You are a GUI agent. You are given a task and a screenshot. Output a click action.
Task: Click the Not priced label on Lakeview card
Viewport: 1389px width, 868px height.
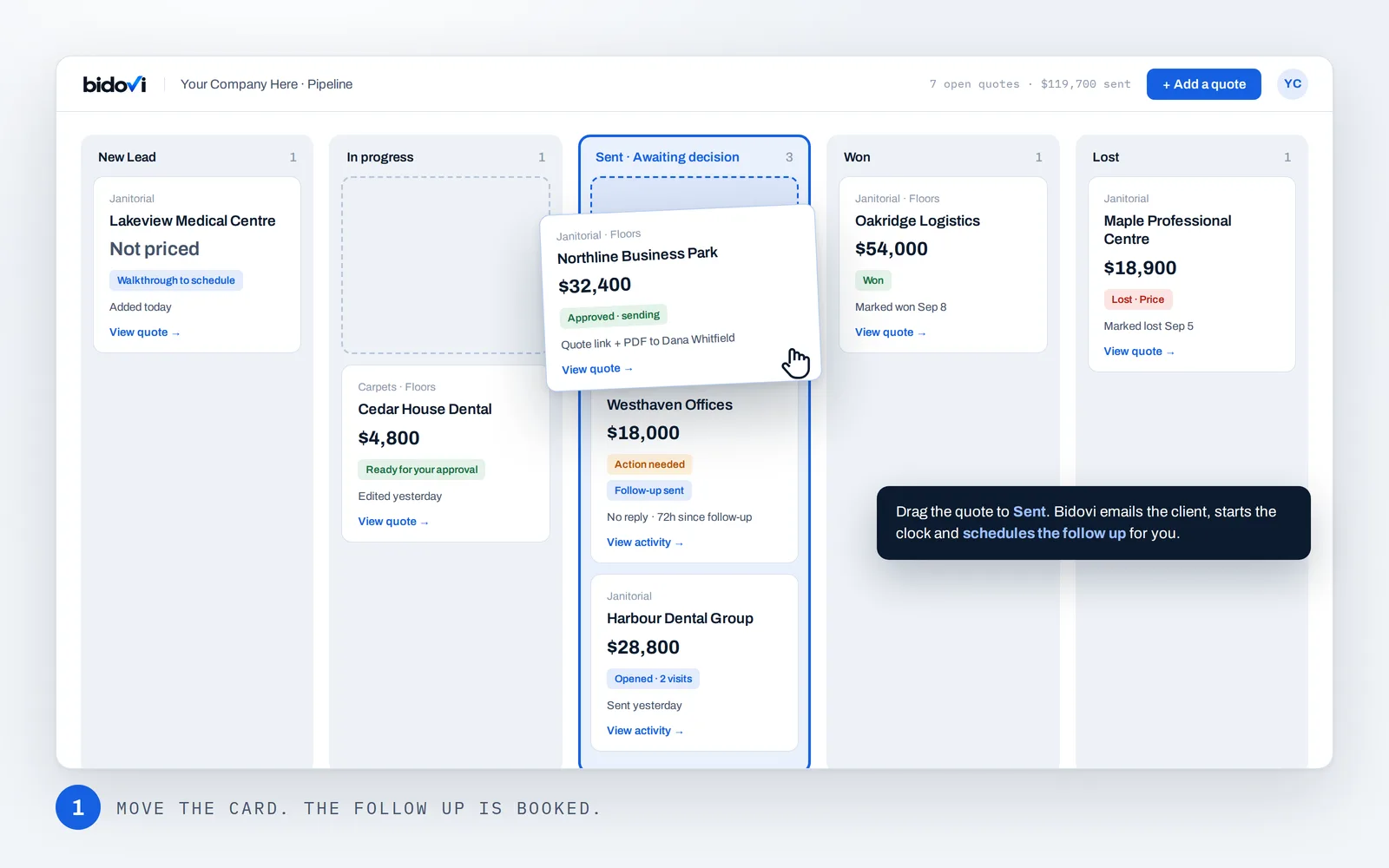coord(155,249)
